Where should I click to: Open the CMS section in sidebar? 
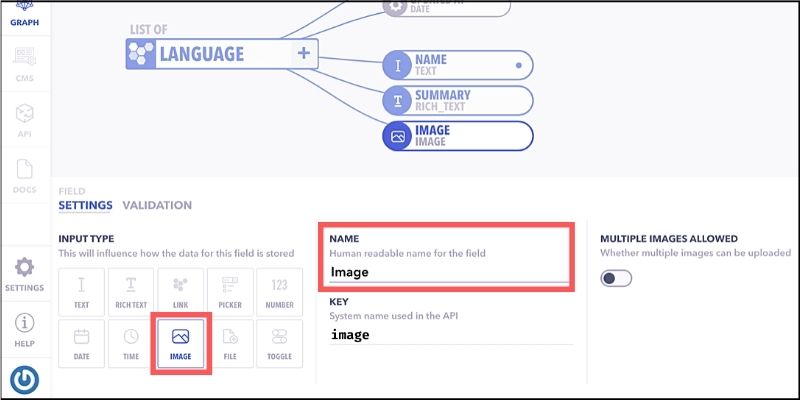pos(24,64)
